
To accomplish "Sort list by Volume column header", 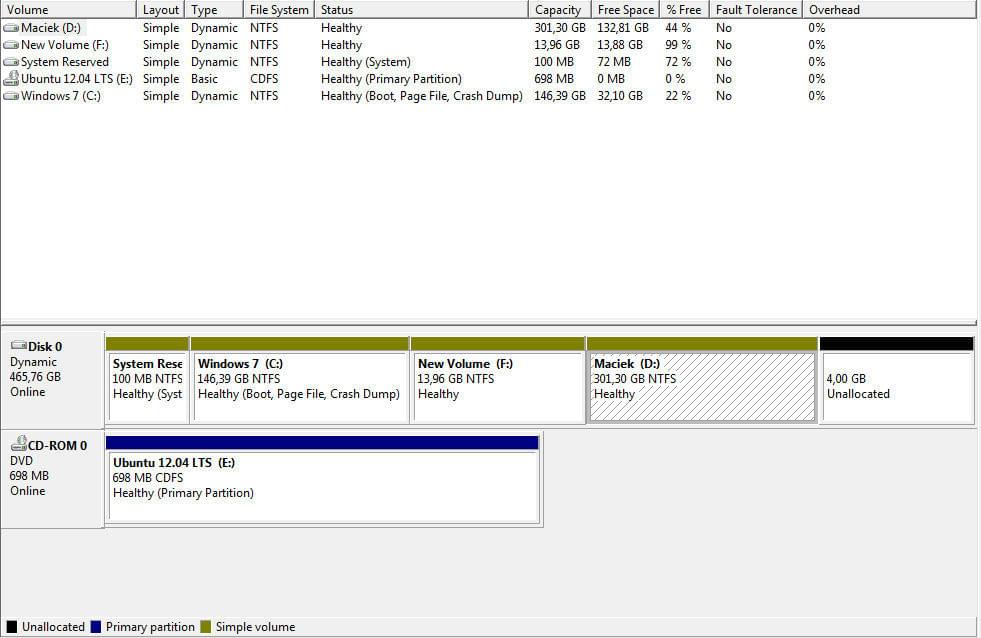I will point(68,9).
